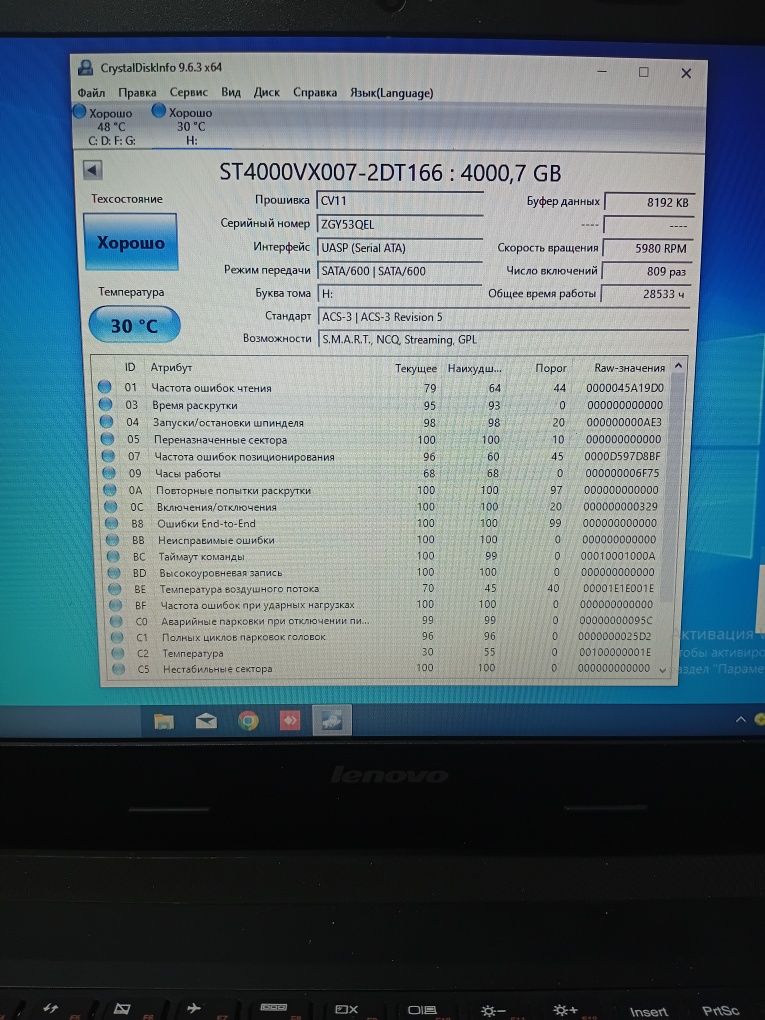Click the attribute list scroll down arrow
765x1020 pixels.
pyautogui.click(x=664, y=669)
